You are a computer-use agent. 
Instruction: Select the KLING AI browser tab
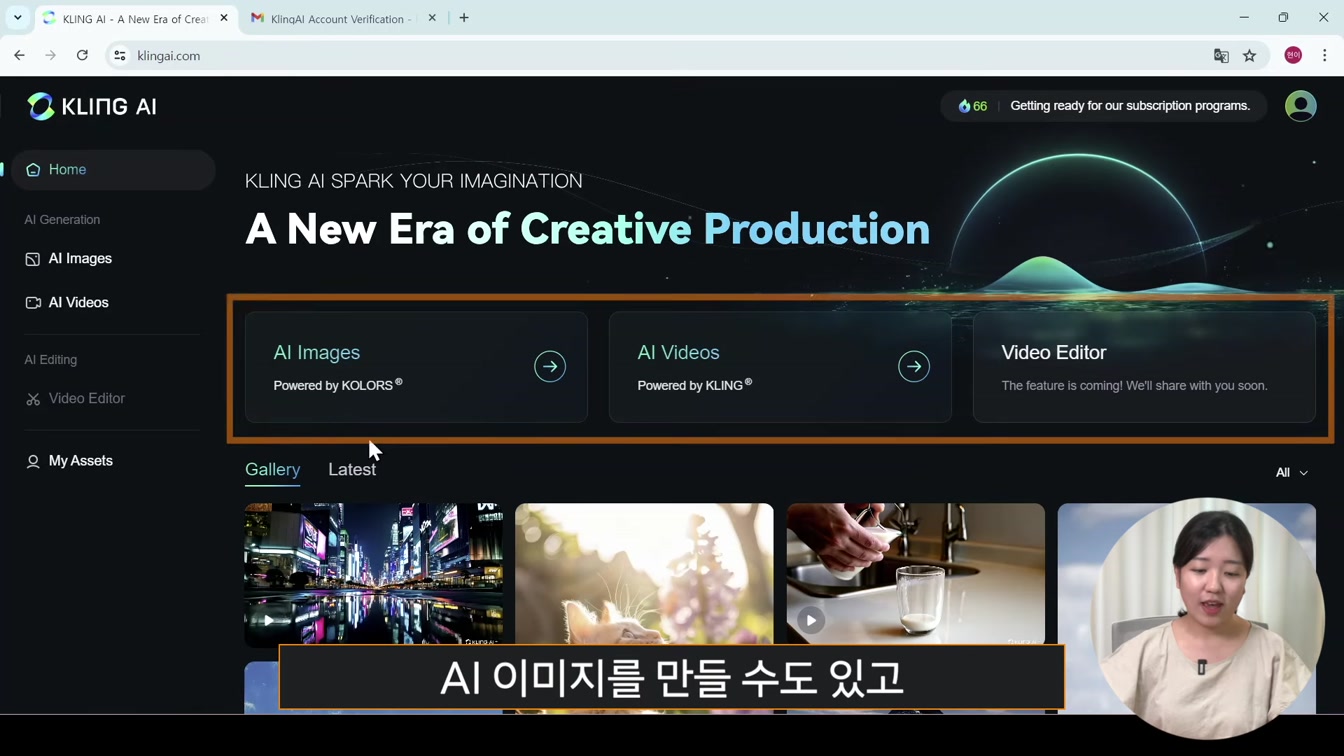[135, 19]
